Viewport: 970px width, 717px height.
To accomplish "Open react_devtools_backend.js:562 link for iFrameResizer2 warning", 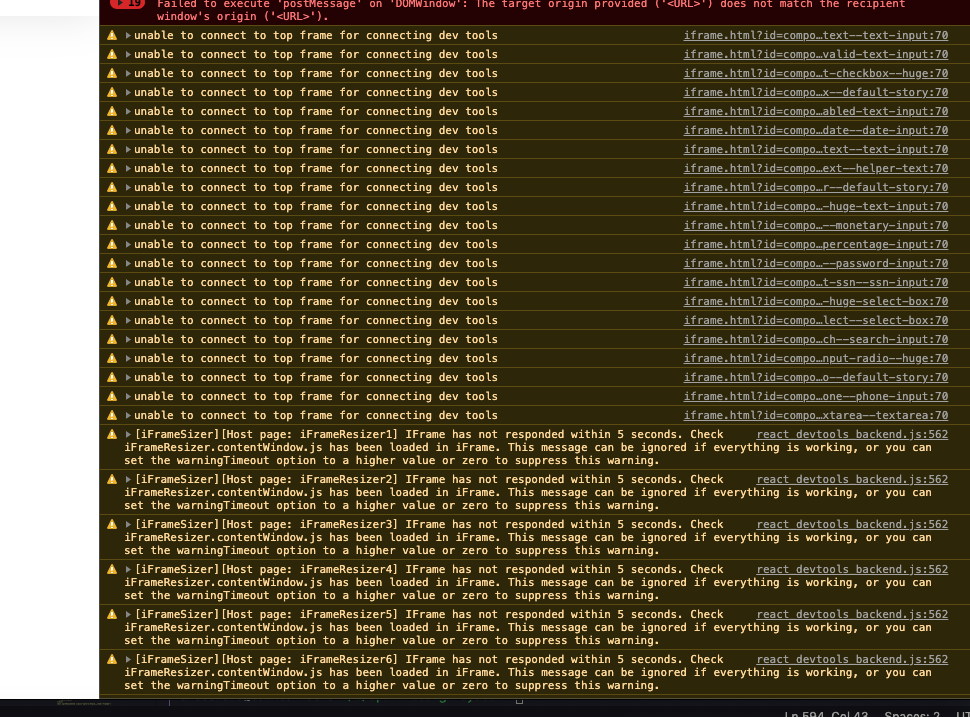I will click(852, 479).
